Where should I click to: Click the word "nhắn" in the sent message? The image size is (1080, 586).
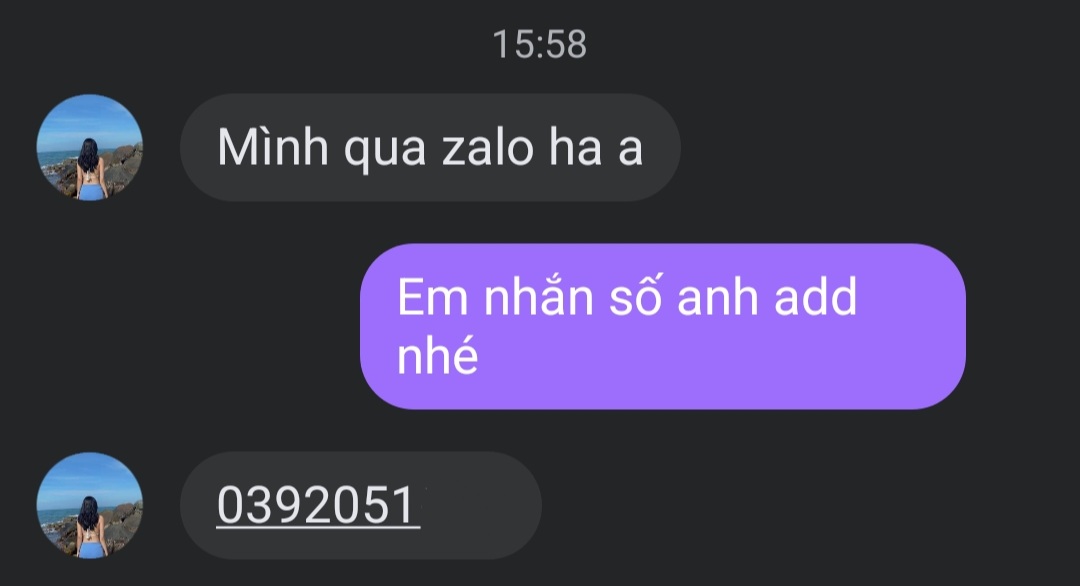coord(539,297)
